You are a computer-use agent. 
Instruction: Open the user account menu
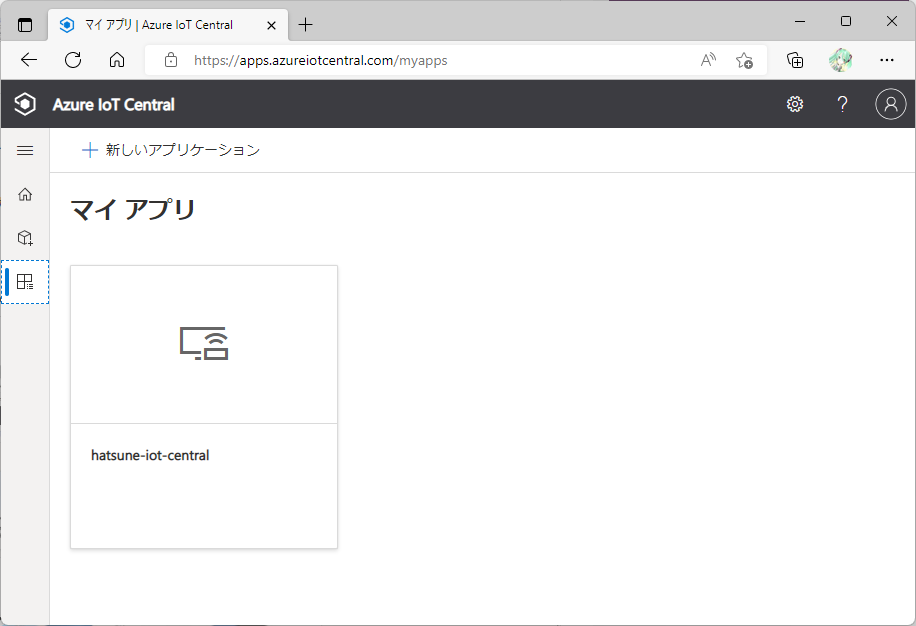890,104
